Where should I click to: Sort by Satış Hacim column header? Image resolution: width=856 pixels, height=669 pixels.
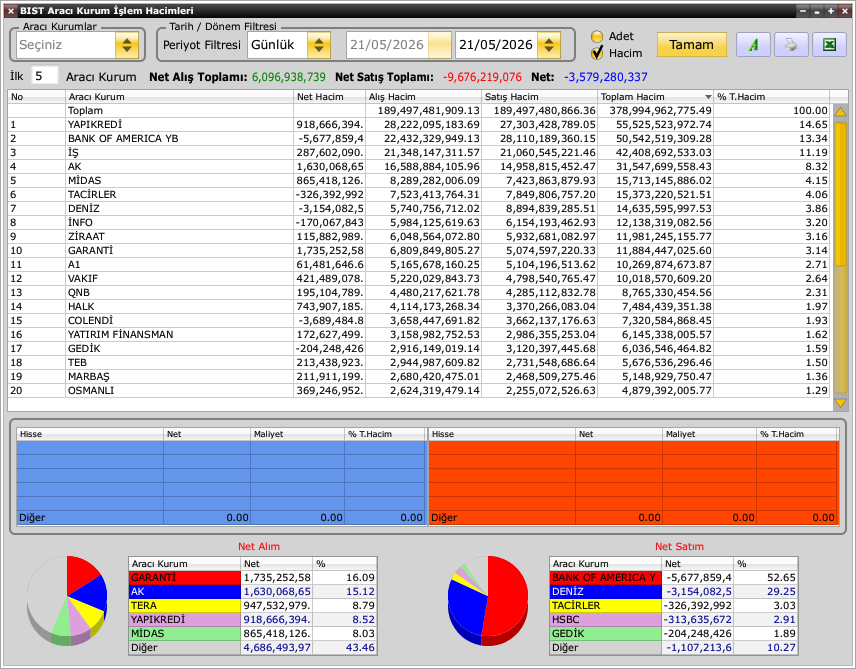pyautogui.click(x=539, y=97)
